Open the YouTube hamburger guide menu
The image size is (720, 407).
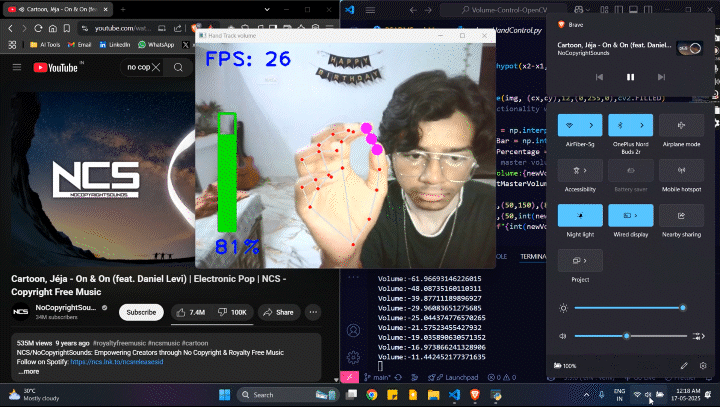tap(17, 68)
